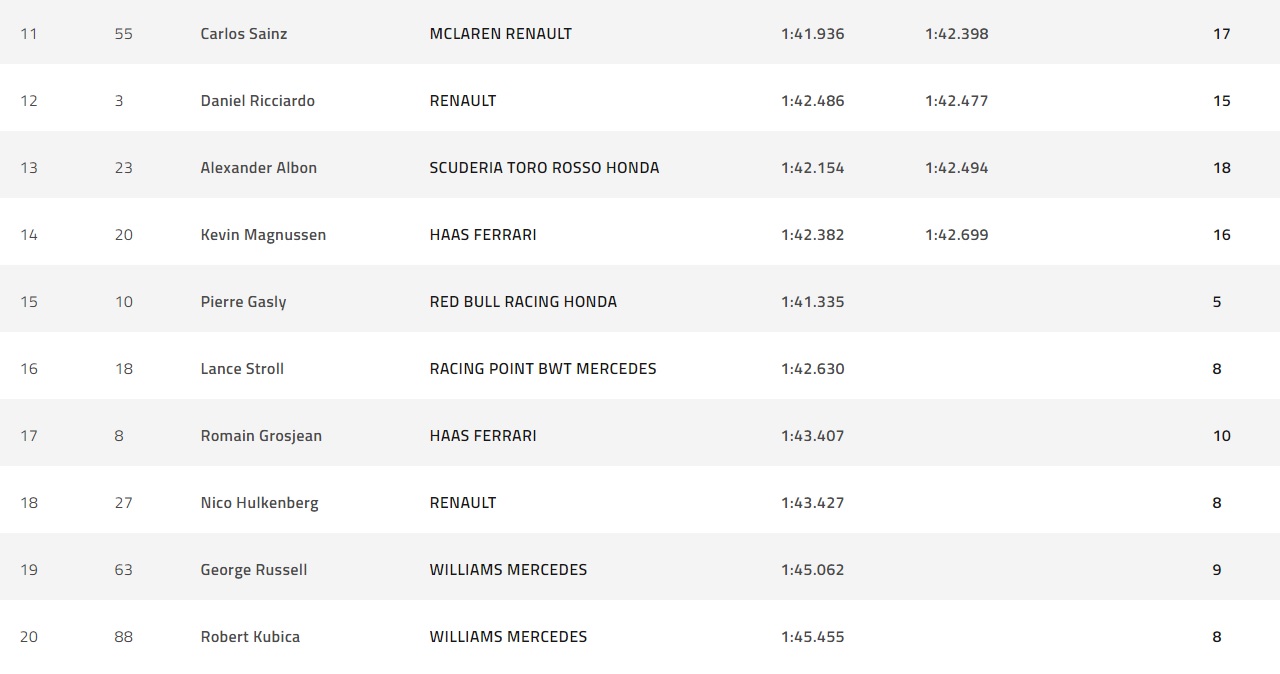Image resolution: width=1280 pixels, height=674 pixels.
Task: Click RED BULL RACING HONDA team
Action: click(x=523, y=302)
